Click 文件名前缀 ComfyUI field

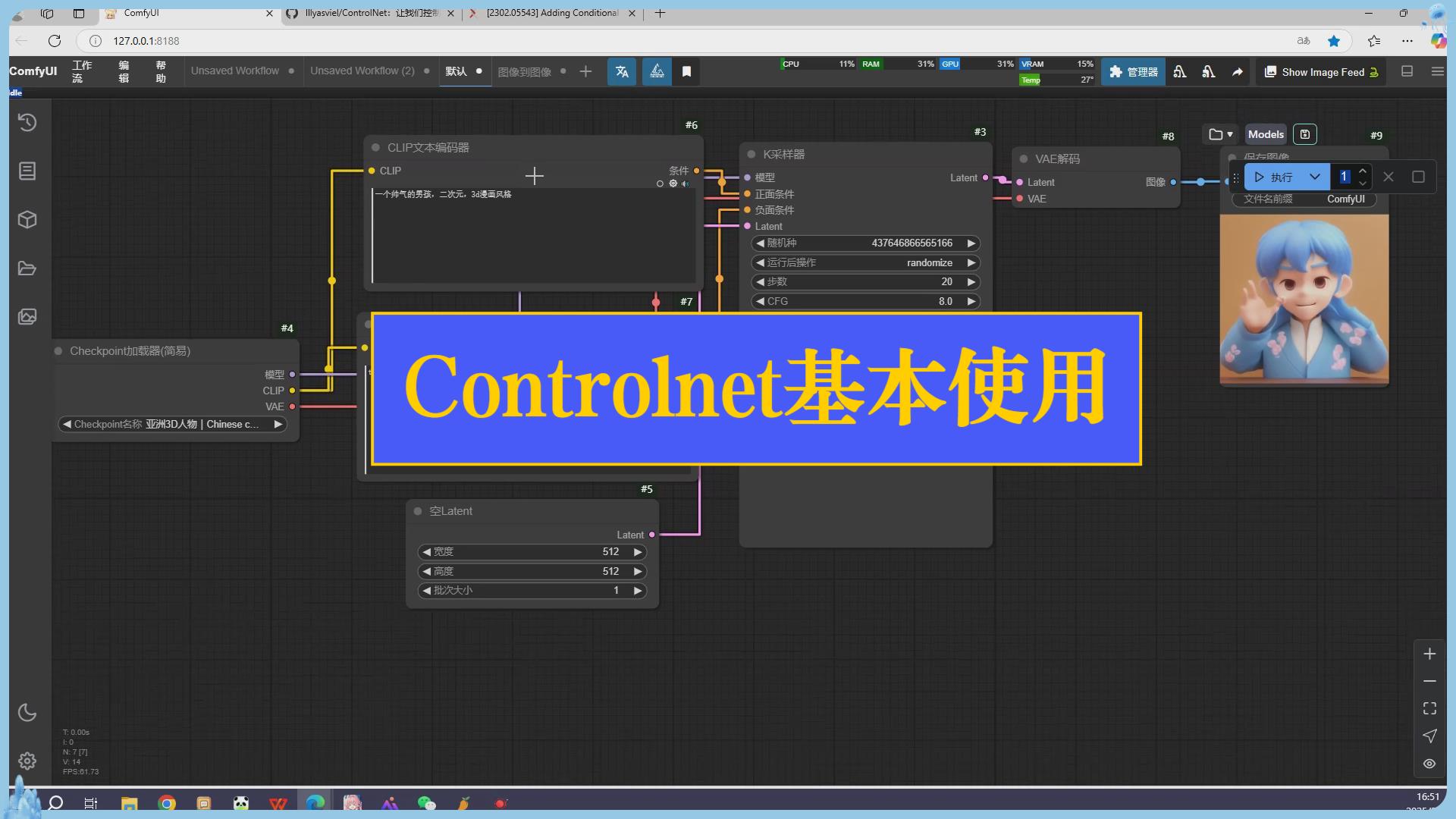coord(1304,199)
